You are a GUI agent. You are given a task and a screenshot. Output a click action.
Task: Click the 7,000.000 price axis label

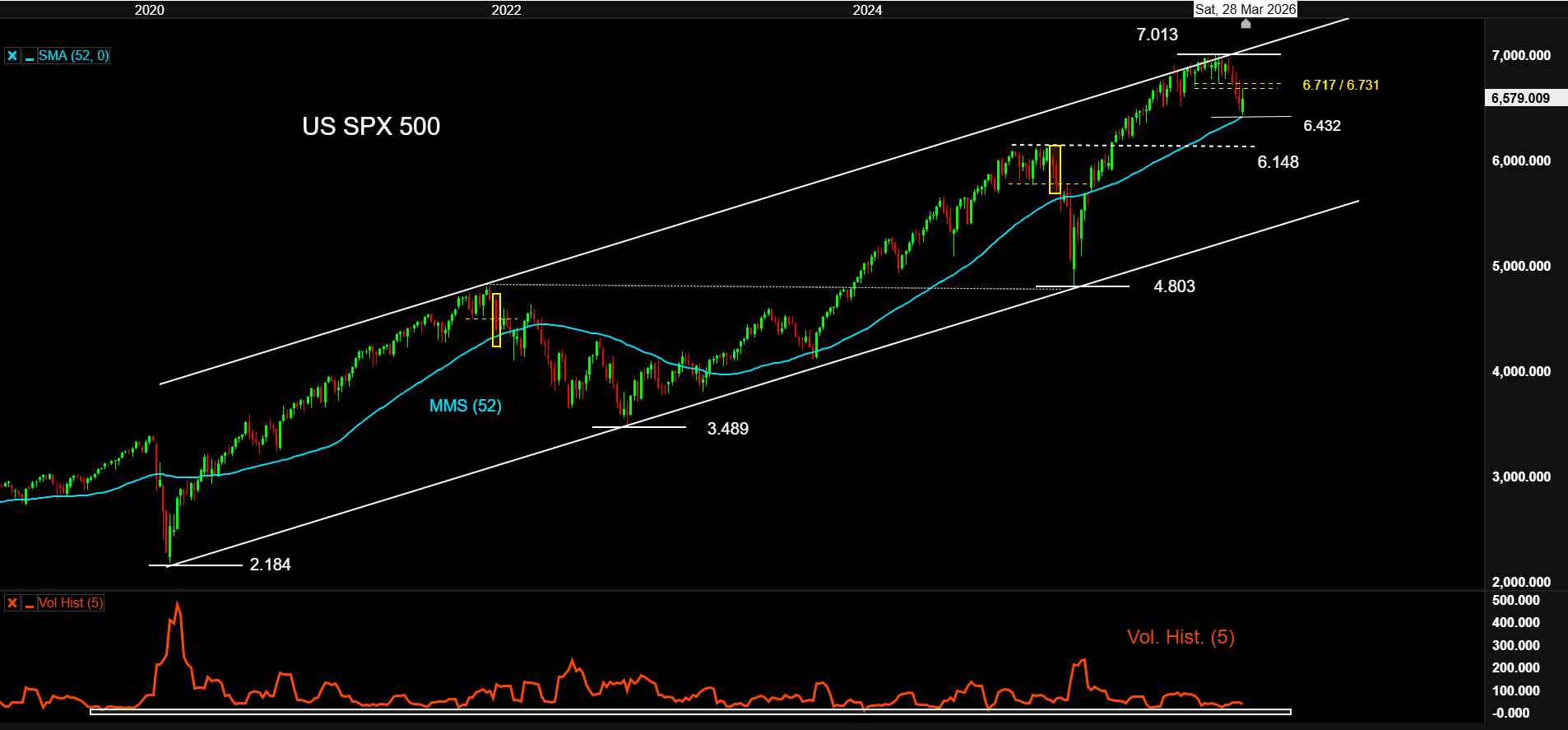(x=1521, y=55)
